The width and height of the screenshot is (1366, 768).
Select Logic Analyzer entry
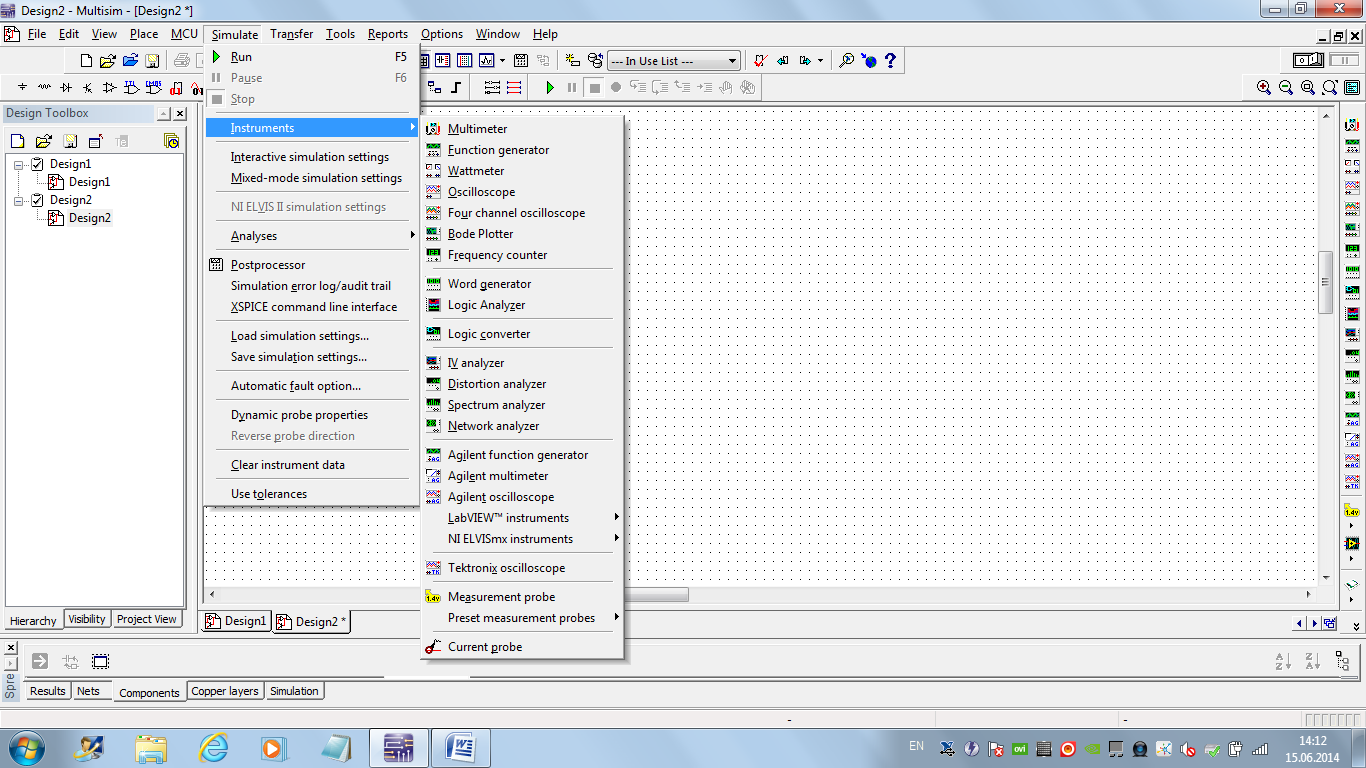click(522, 305)
